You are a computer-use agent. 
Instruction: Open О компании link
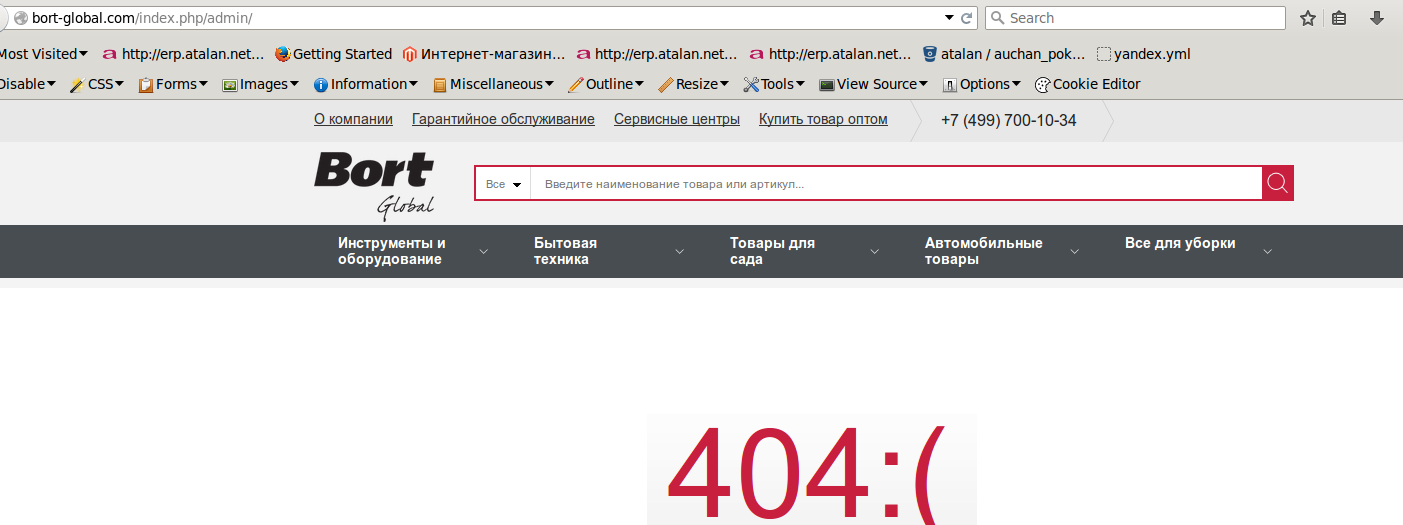click(353, 119)
